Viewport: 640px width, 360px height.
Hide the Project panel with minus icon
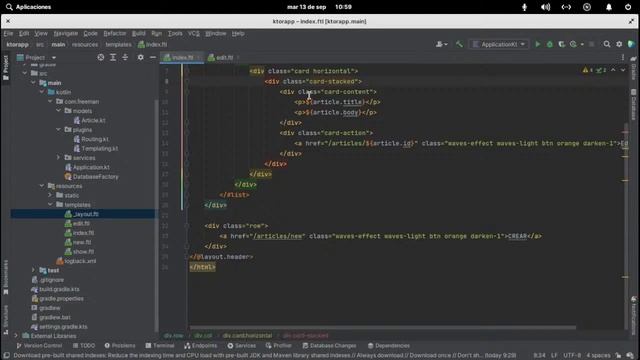click(153, 58)
